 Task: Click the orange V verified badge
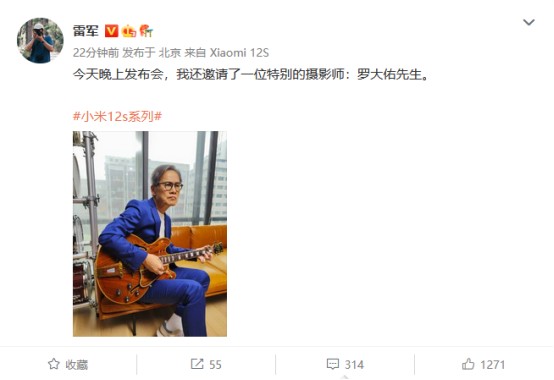(x=111, y=31)
